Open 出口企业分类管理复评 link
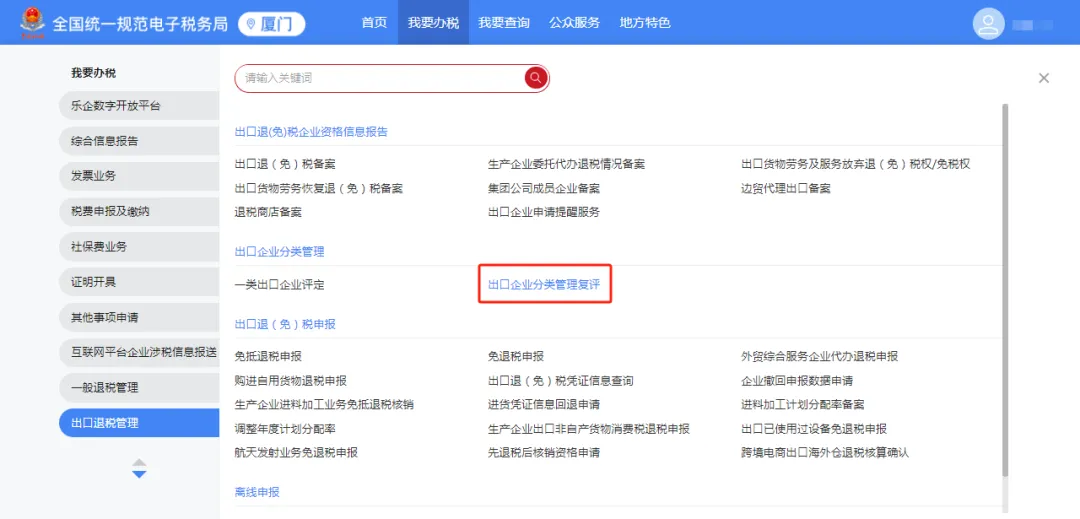 point(544,285)
